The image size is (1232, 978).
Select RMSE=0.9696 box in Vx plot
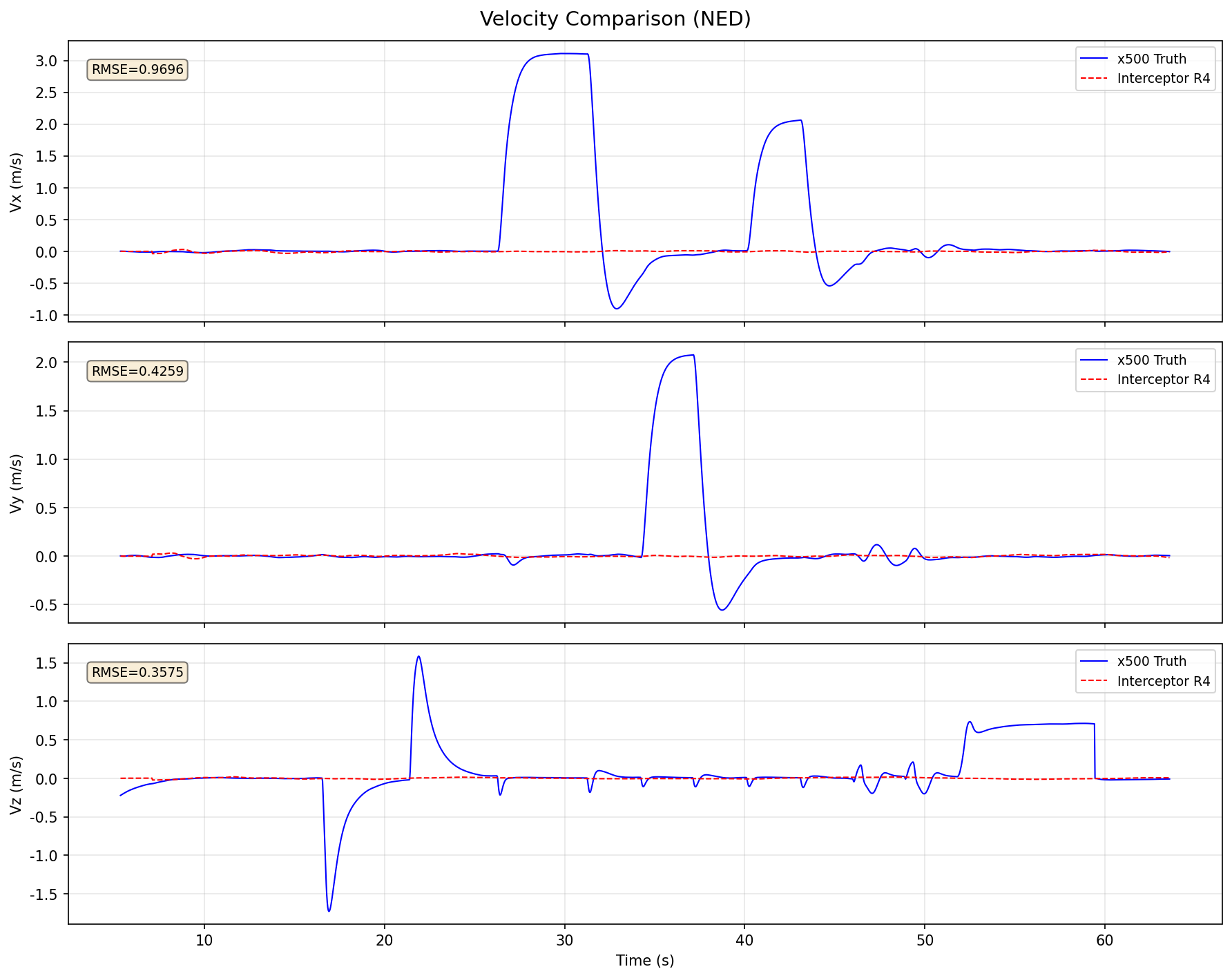137,70
